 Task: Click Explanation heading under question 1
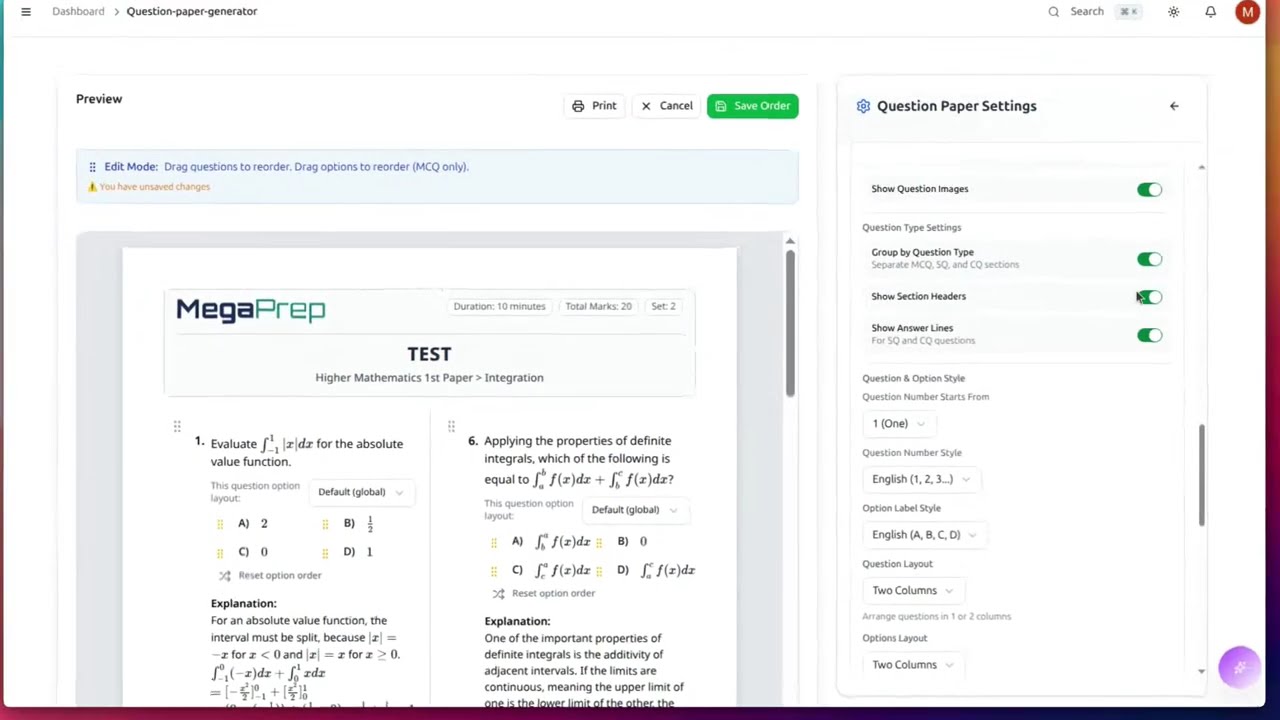[243, 604]
